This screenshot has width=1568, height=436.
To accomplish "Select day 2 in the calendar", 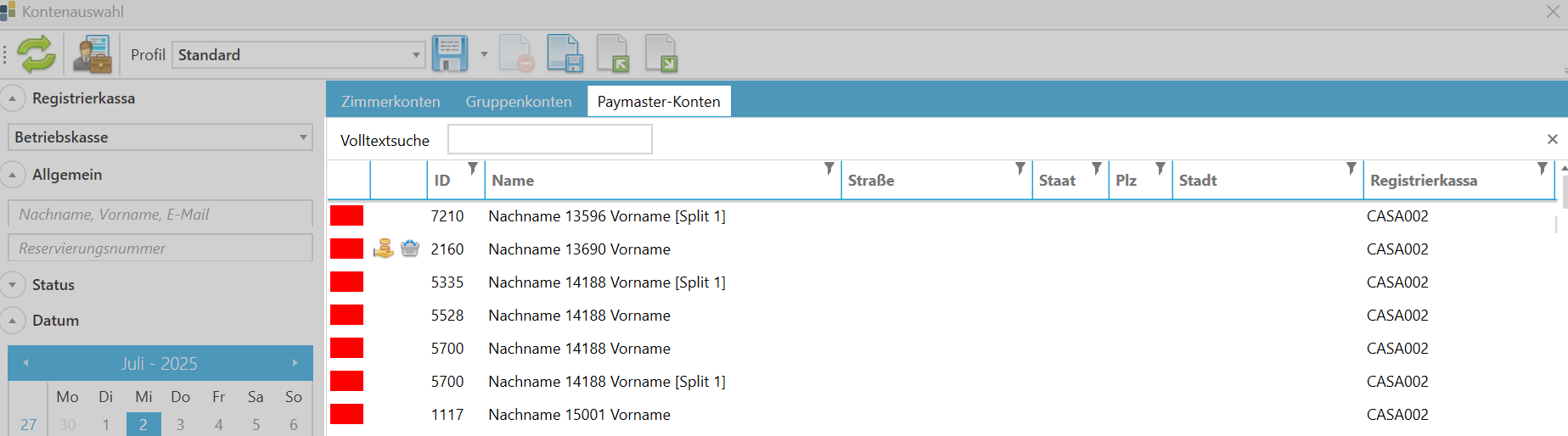I will point(143,424).
